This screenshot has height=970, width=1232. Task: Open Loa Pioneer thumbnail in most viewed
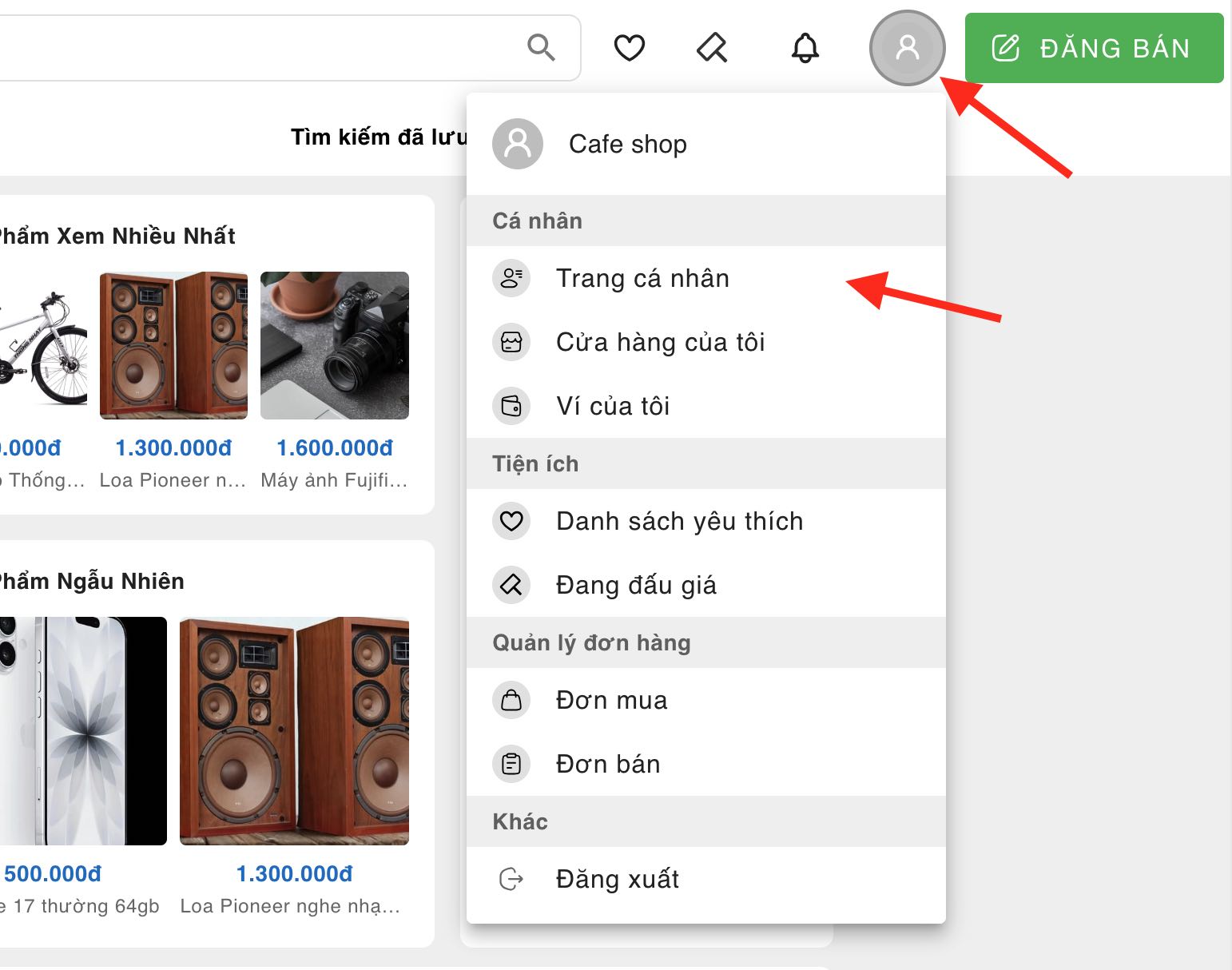click(173, 345)
